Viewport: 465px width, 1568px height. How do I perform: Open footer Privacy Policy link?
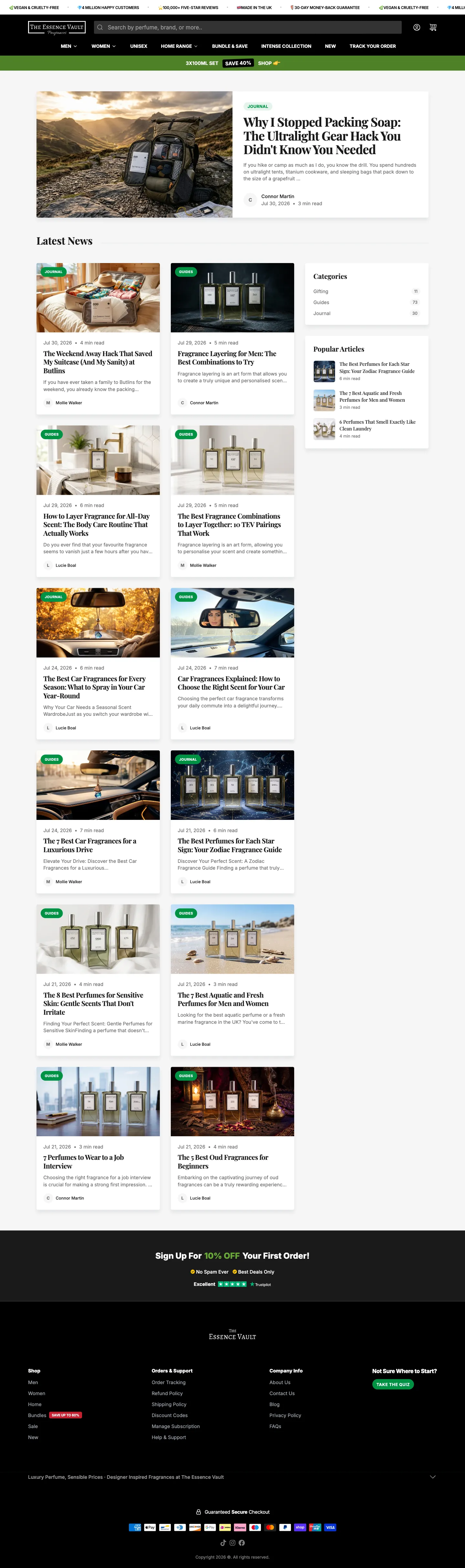click(x=285, y=1415)
